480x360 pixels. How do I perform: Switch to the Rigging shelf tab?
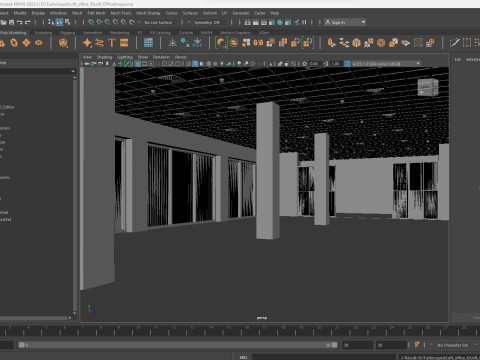coord(67,33)
